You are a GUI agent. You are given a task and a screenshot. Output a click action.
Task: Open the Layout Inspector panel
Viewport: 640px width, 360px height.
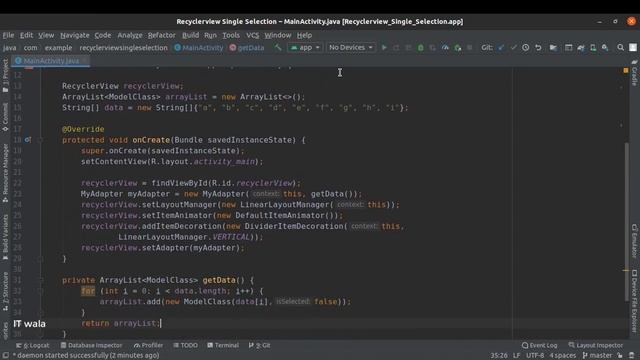tap(596, 345)
